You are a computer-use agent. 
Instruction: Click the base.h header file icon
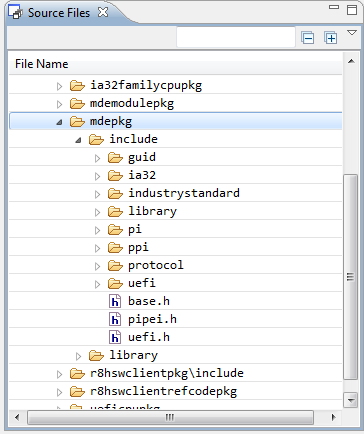pyautogui.click(x=115, y=301)
